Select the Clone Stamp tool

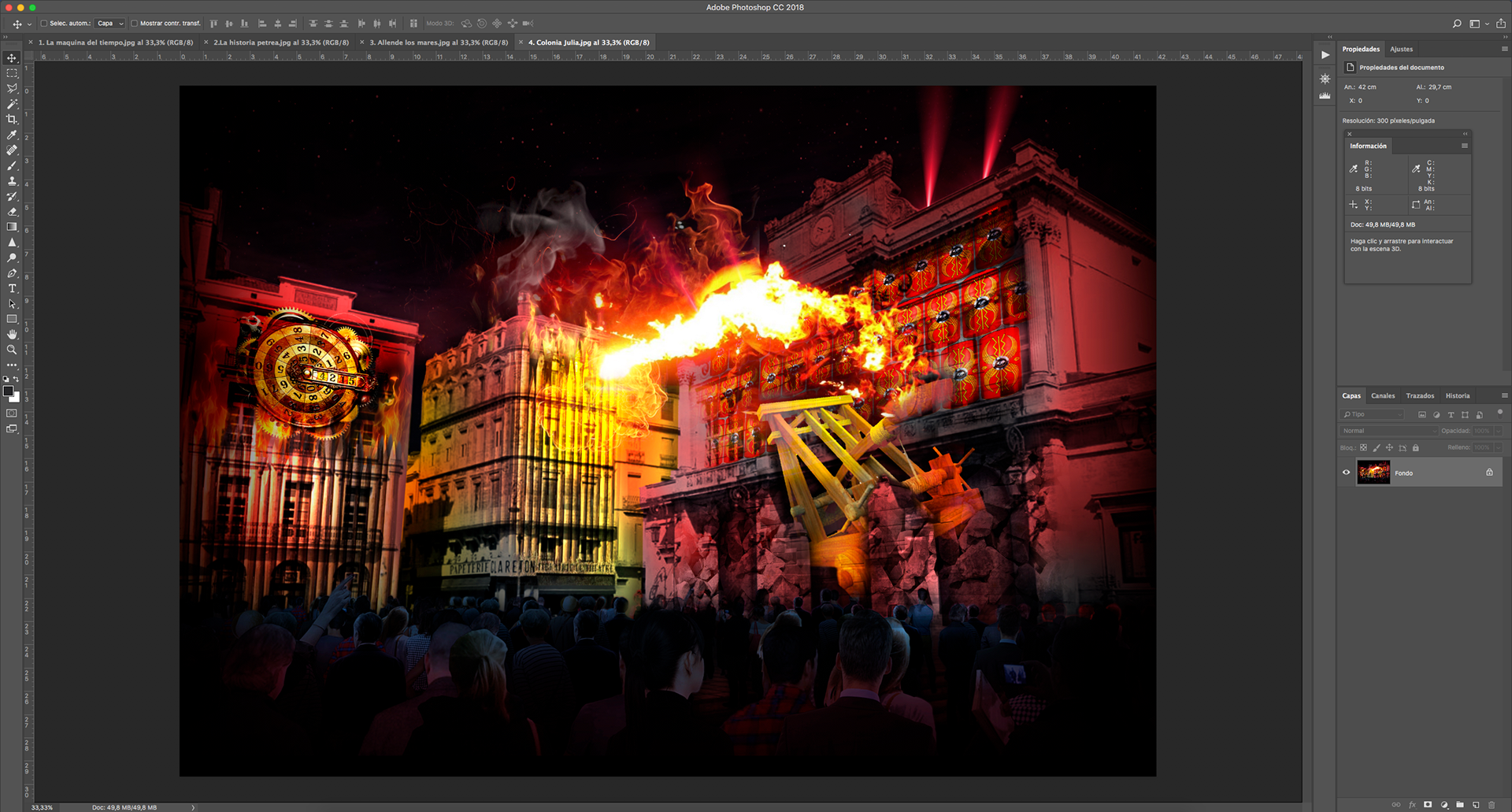[12, 181]
